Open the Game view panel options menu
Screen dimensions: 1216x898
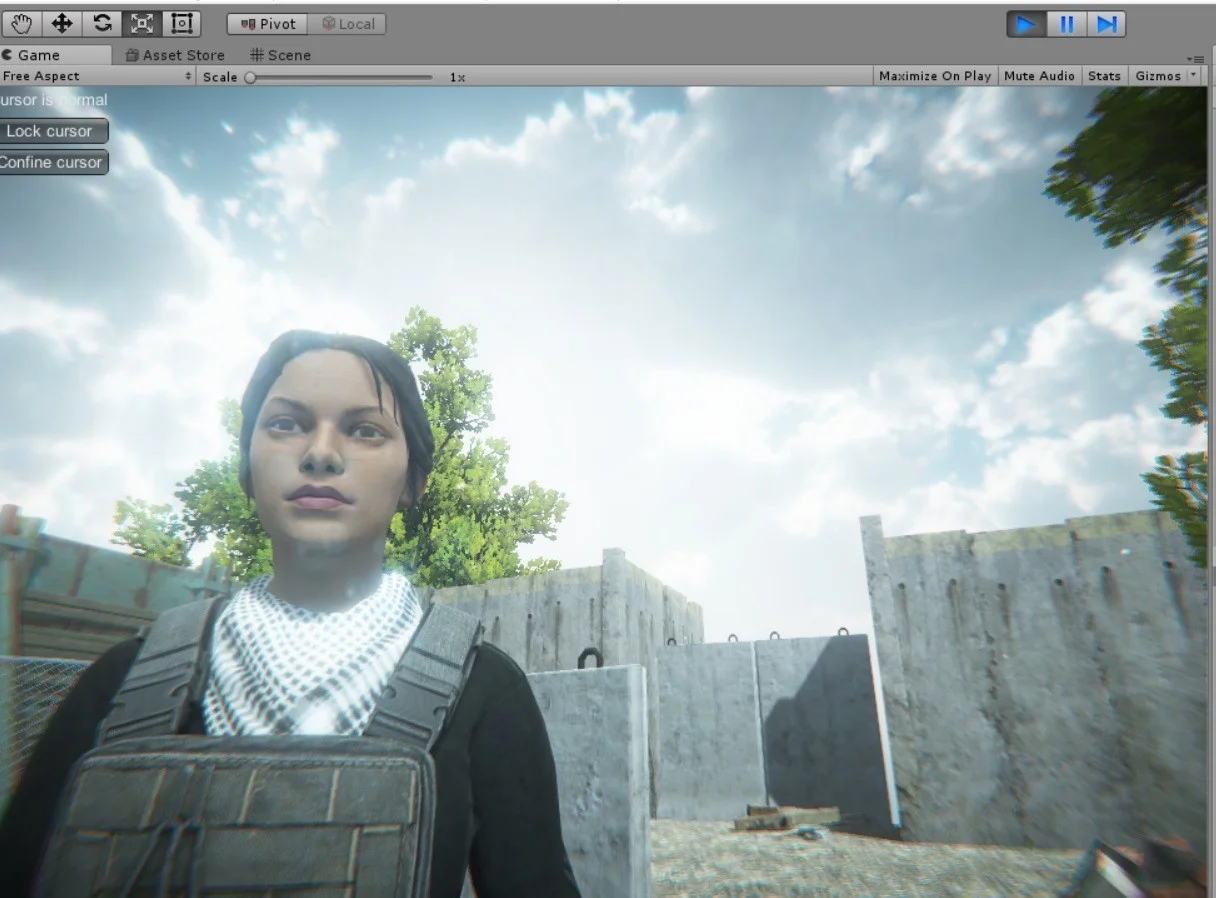(1196, 58)
